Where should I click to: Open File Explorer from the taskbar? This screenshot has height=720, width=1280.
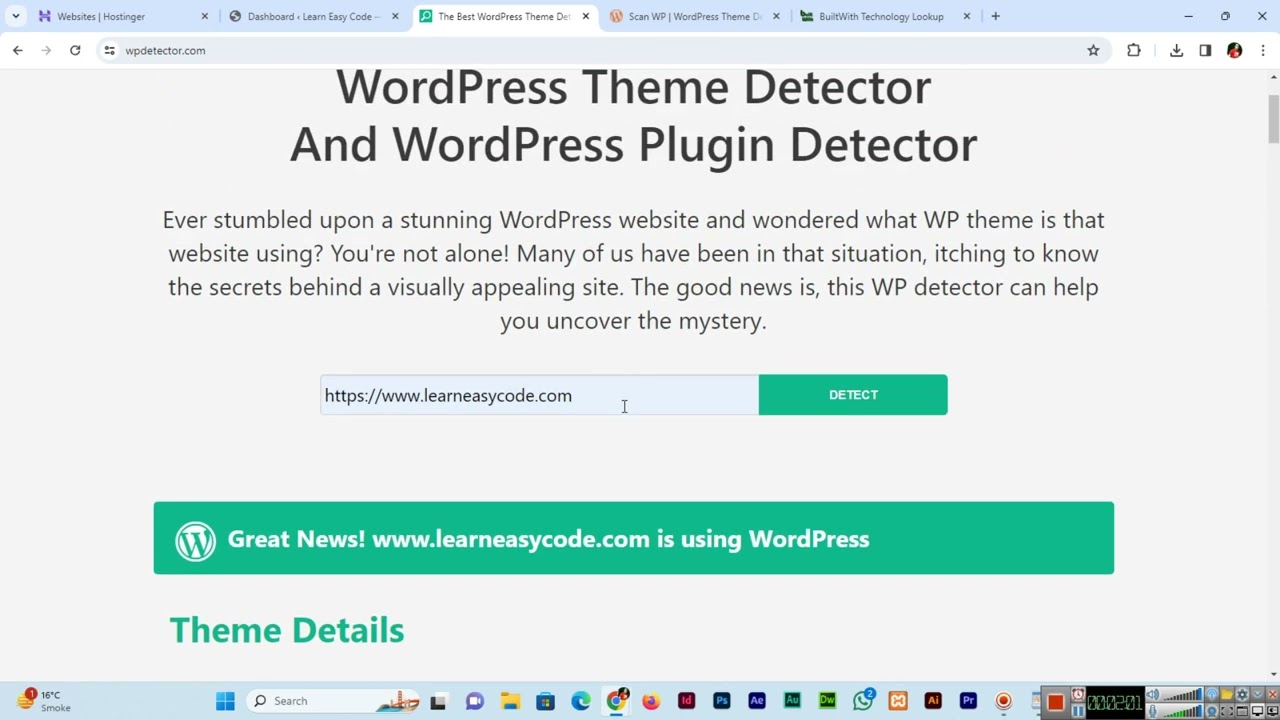click(510, 701)
